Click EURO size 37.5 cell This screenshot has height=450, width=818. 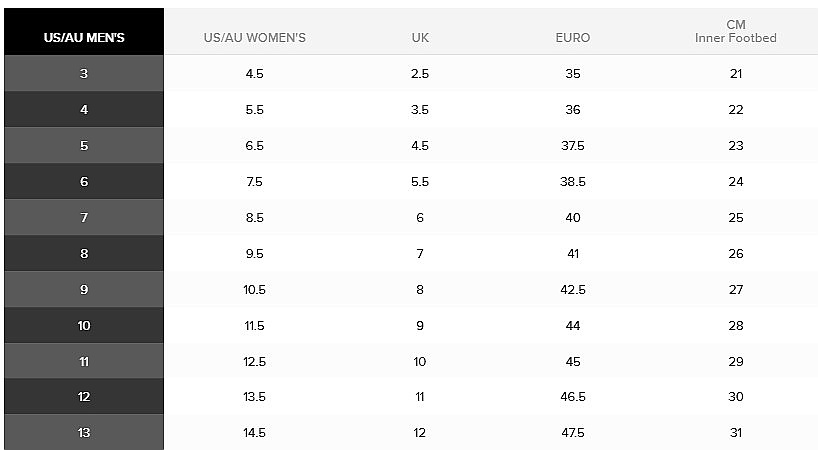[x=573, y=145]
